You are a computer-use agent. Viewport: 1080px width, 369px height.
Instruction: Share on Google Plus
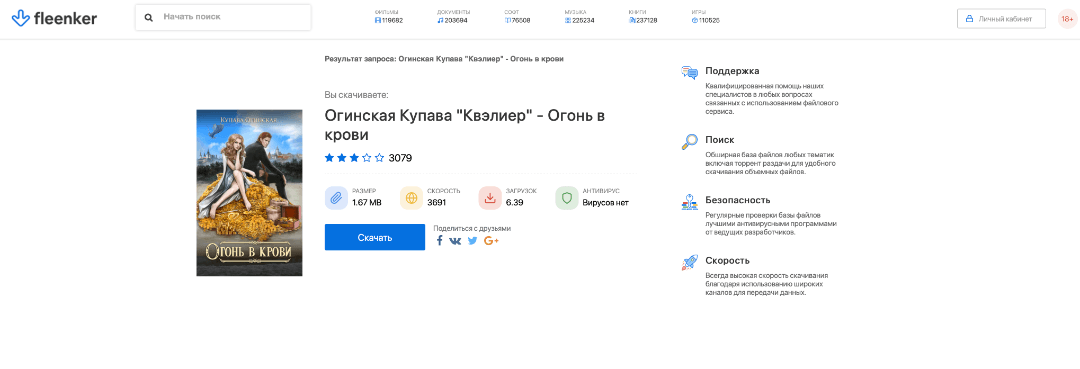pyautogui.click(x=491, y=240)
